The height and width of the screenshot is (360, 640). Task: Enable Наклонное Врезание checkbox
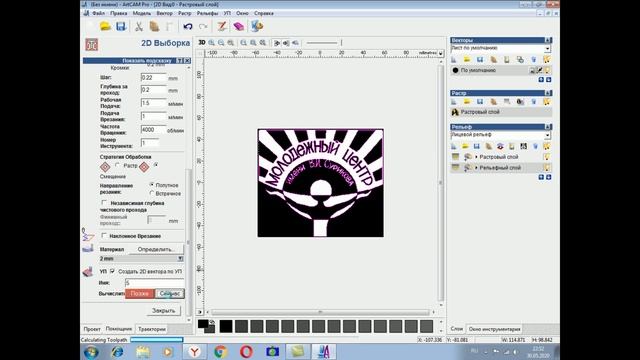(x=104, y=236)
